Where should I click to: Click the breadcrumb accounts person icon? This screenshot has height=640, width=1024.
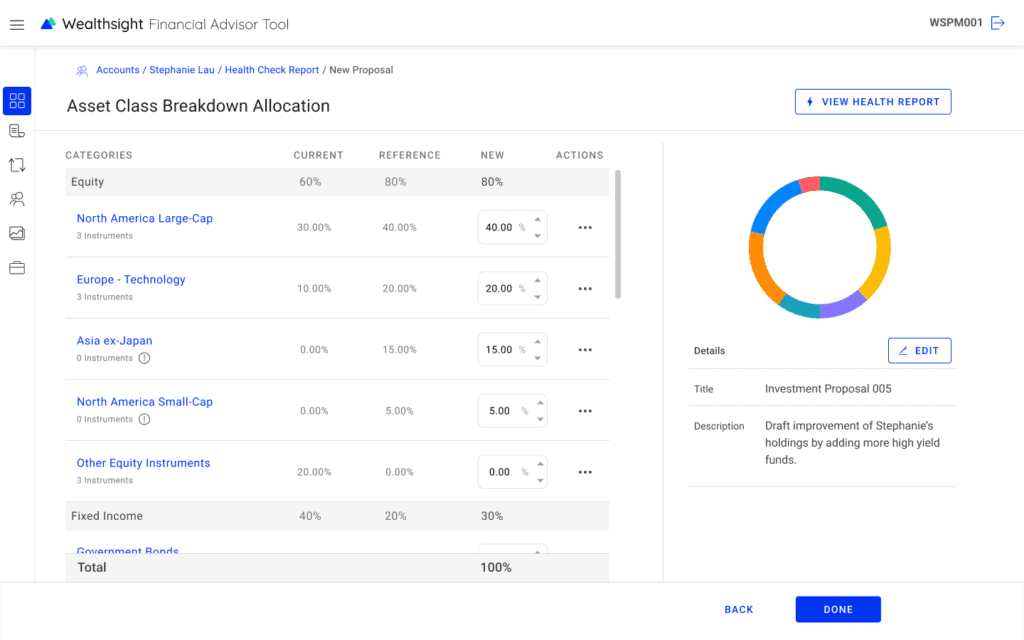tap(81, 70)
